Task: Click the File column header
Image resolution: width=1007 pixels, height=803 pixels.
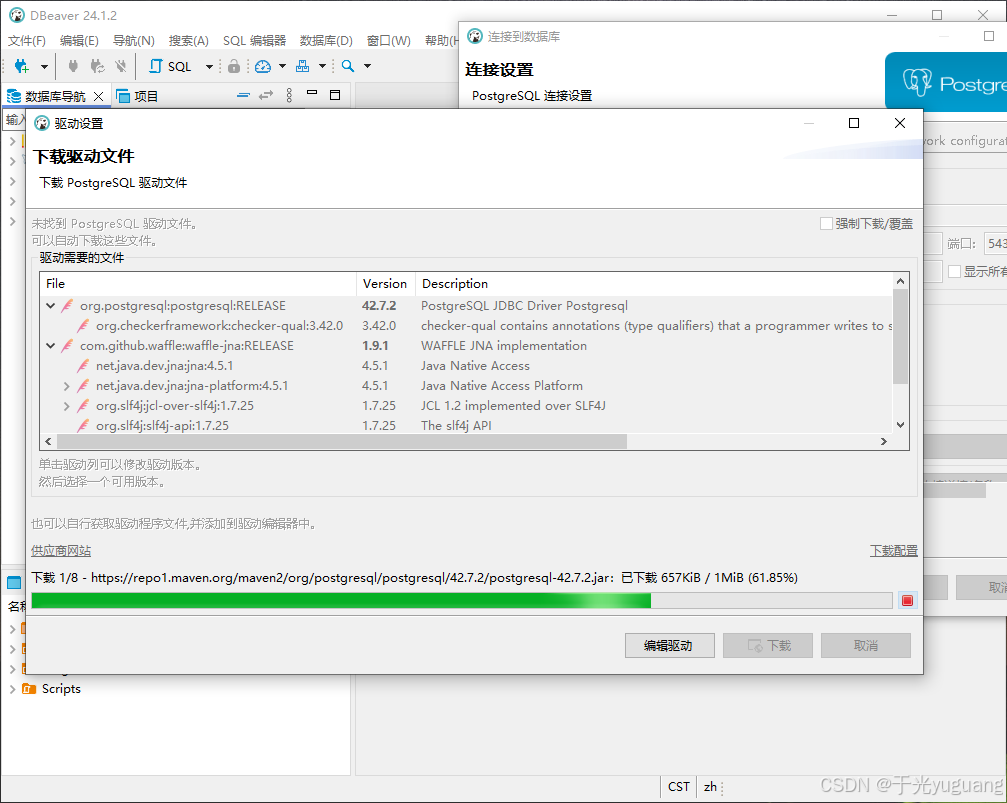Action: (x=198, y=283)
